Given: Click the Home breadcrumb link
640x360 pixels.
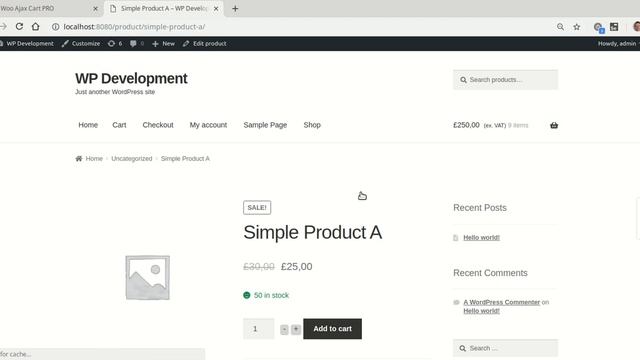Looking at the screenshot, I should (94, 158).
